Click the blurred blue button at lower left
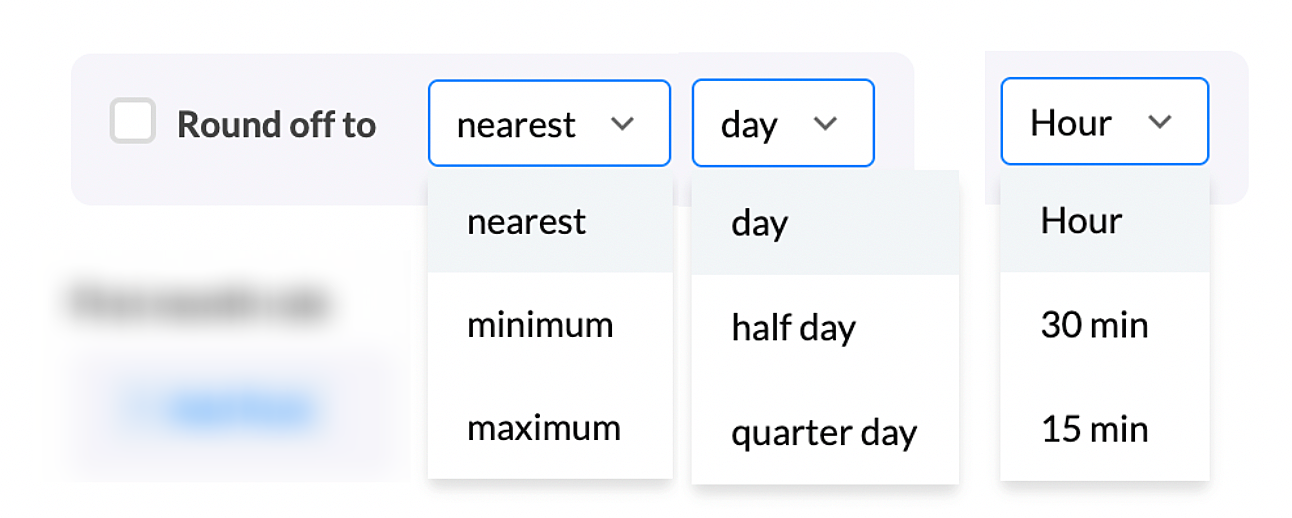Screen dimensions: 1292x518 225,409
